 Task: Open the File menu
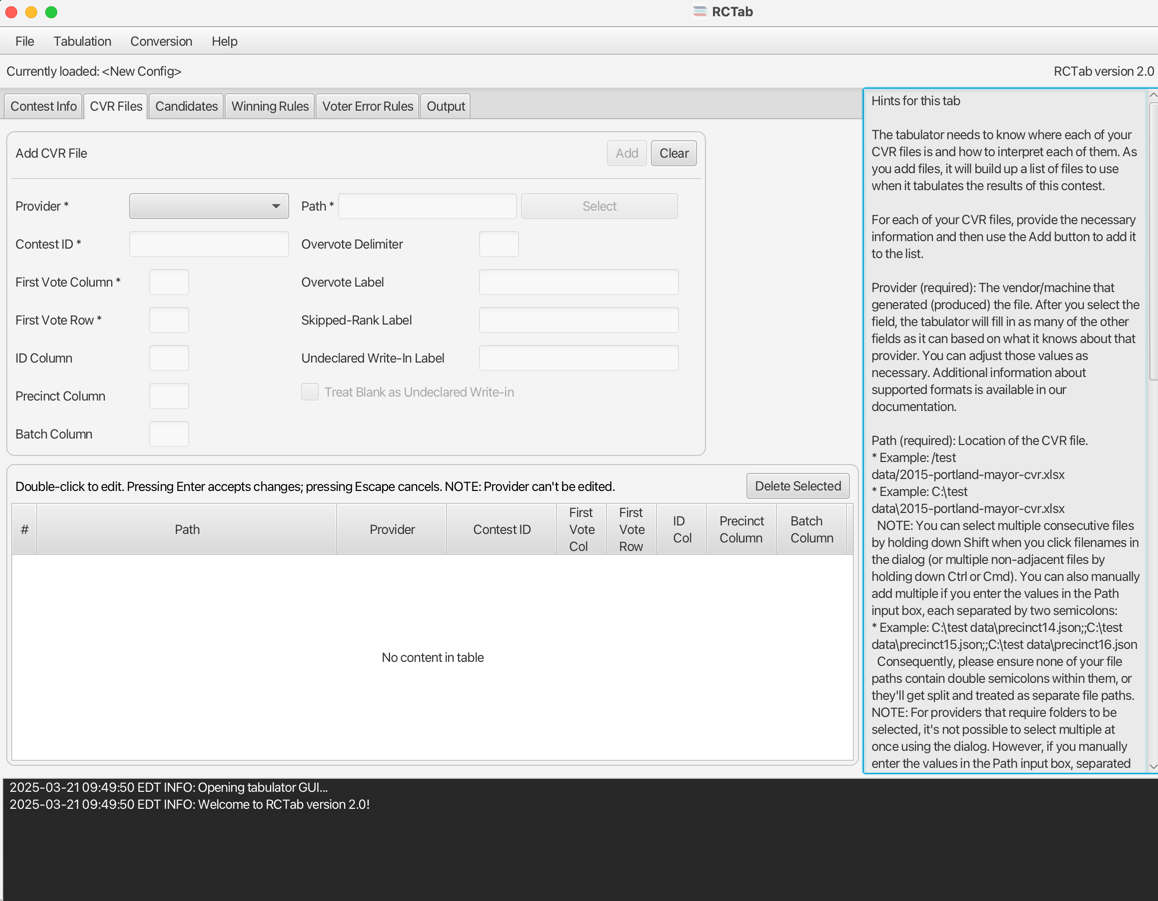coord(24,41)
